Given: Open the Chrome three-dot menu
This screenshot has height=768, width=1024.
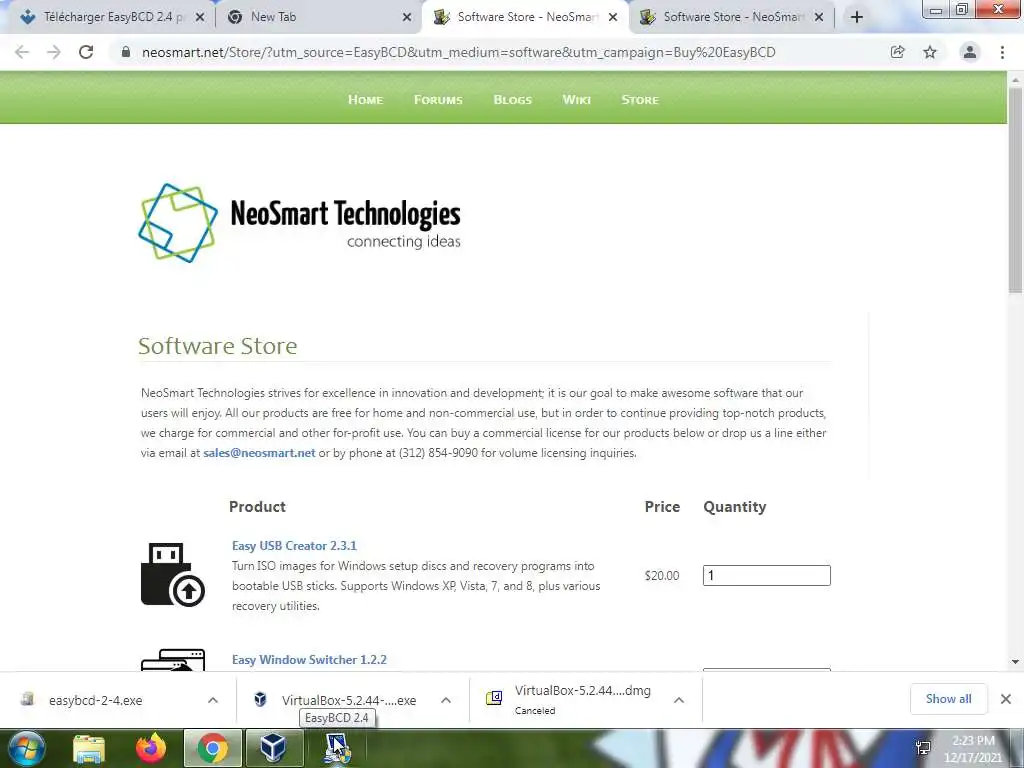Looking at the screenshot, I should tap(1002, 52).
